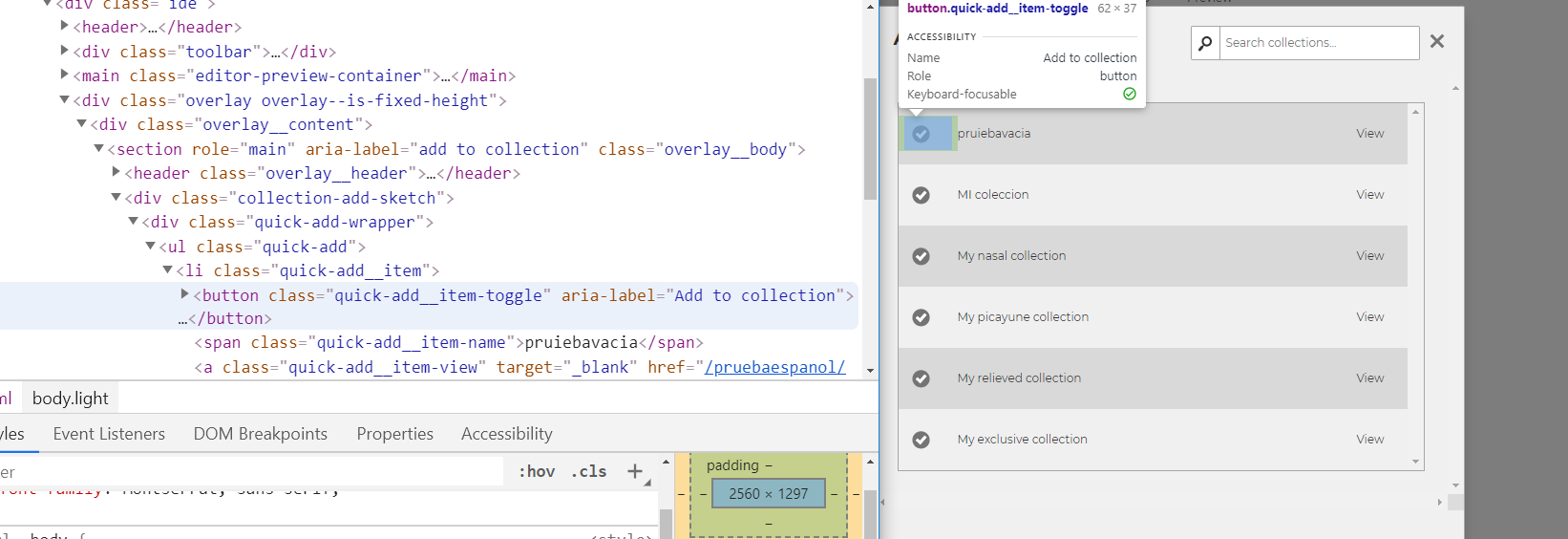Collapse the overlay__body section node

point(98,148)
